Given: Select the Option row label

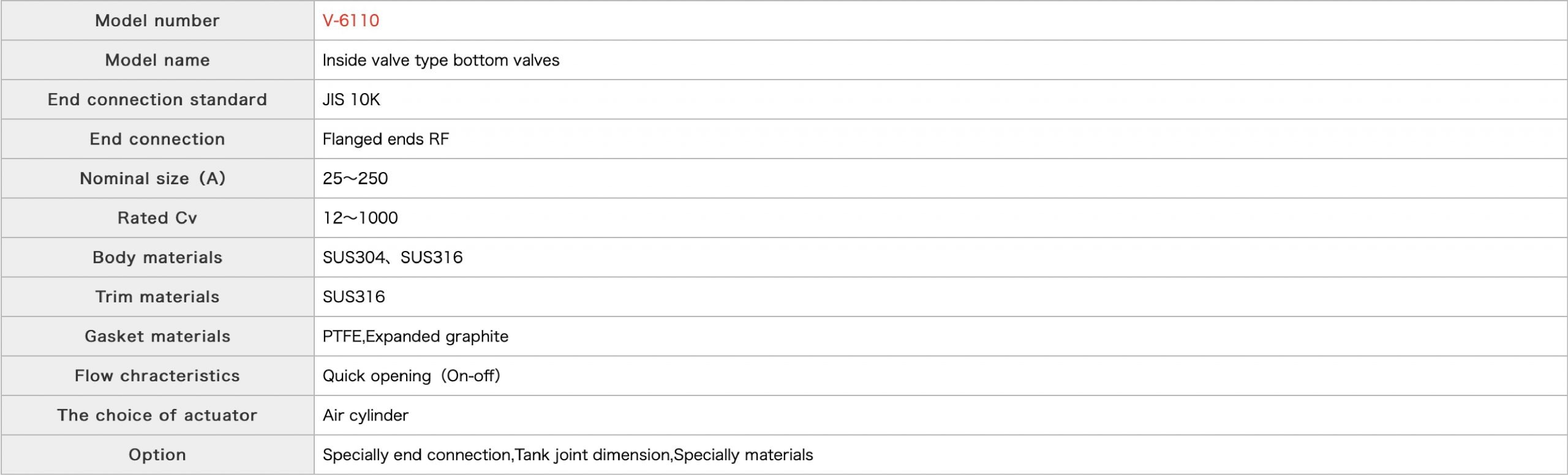Looking at the screenshot, I should point(157,455).
